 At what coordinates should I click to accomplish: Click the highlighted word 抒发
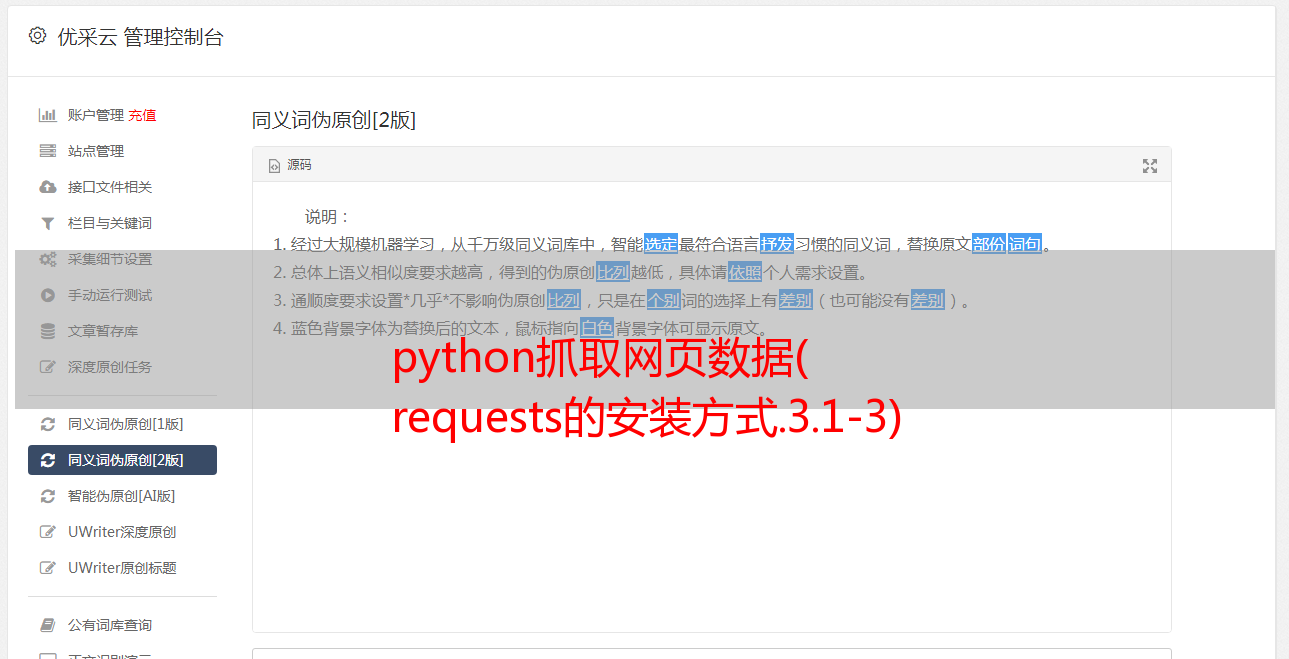[777, 244]
